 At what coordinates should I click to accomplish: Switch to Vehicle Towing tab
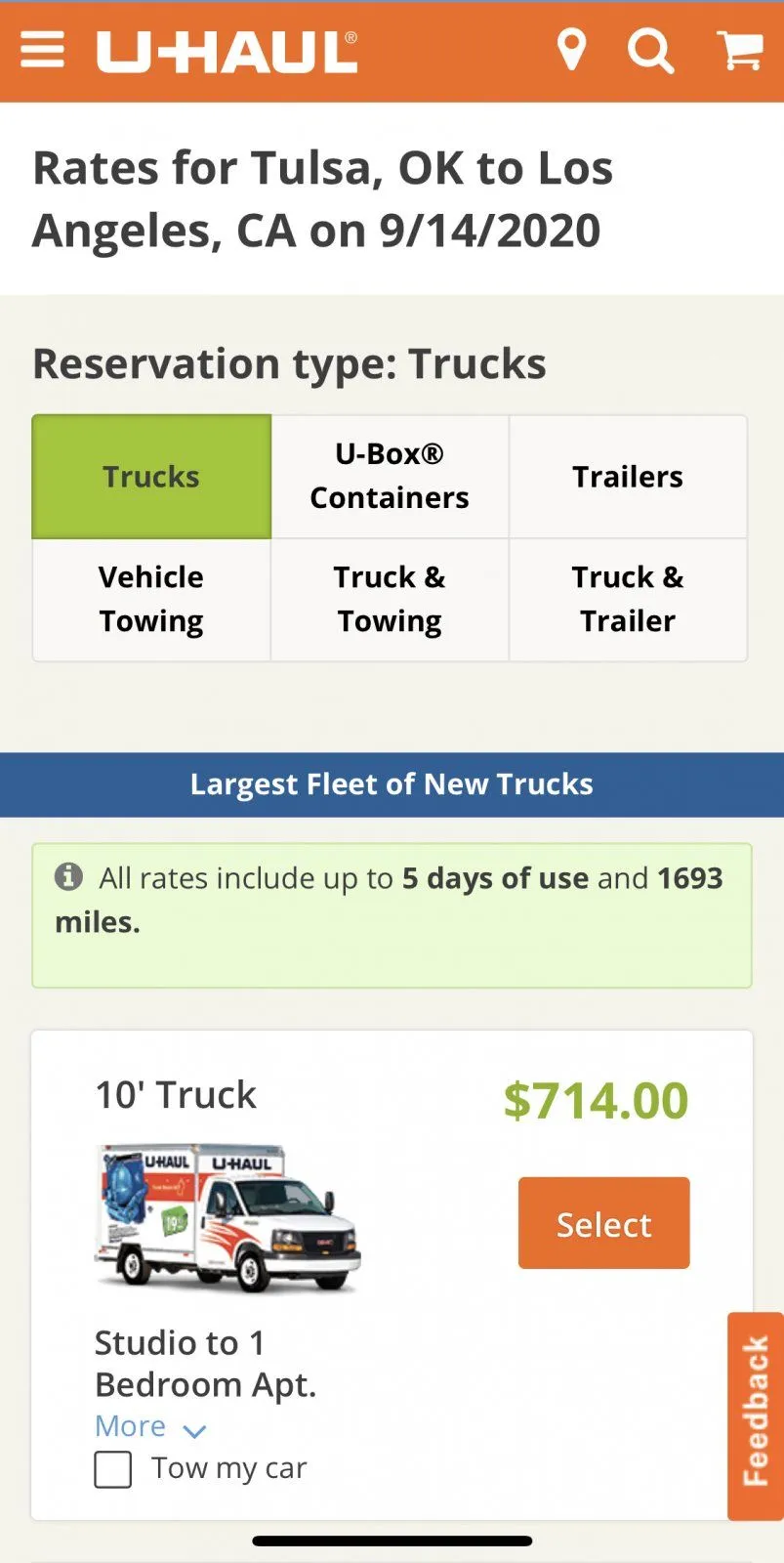pyautogui.click(x=151, y=599)
